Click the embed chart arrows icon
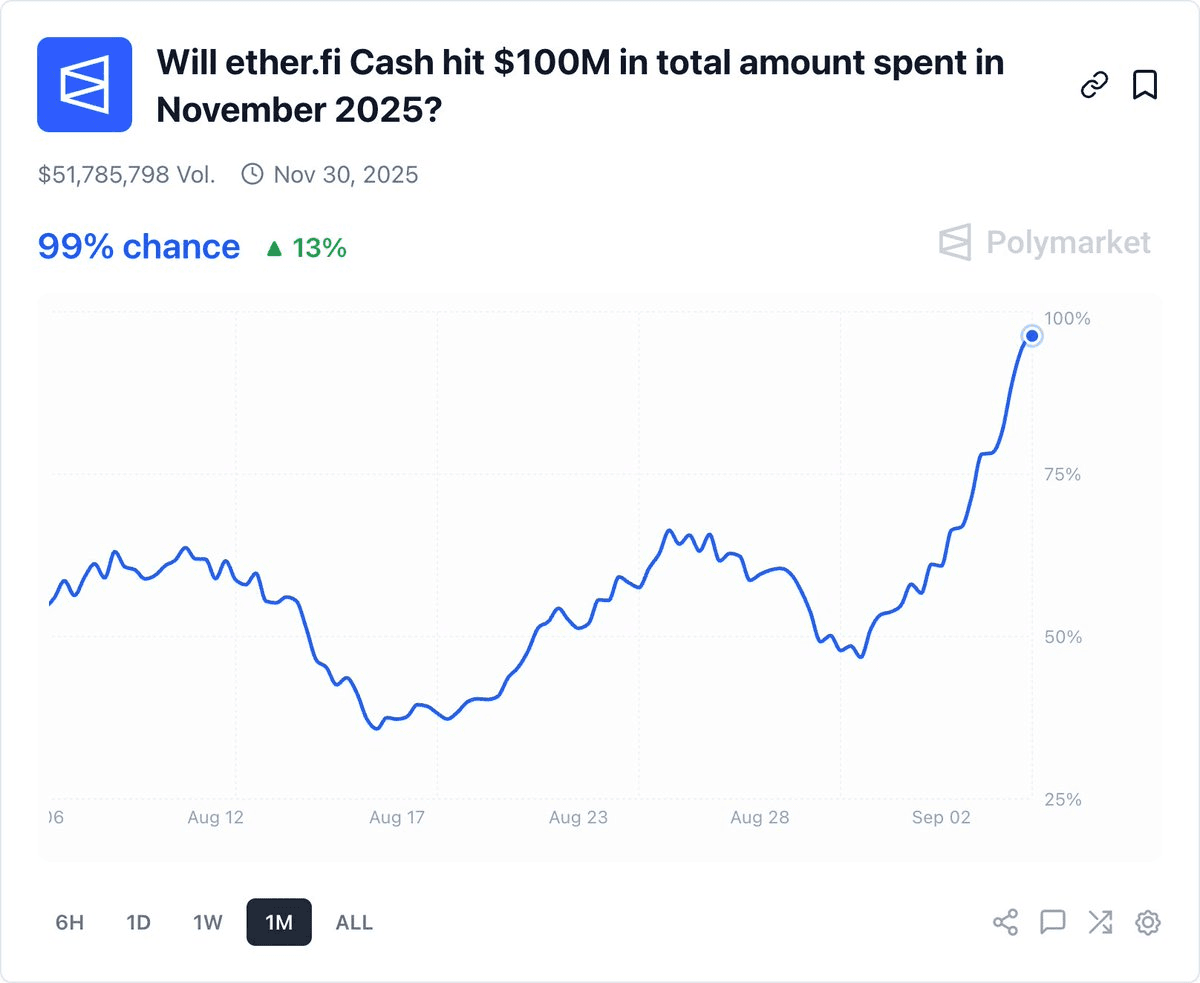 (x=1099, y=922)
